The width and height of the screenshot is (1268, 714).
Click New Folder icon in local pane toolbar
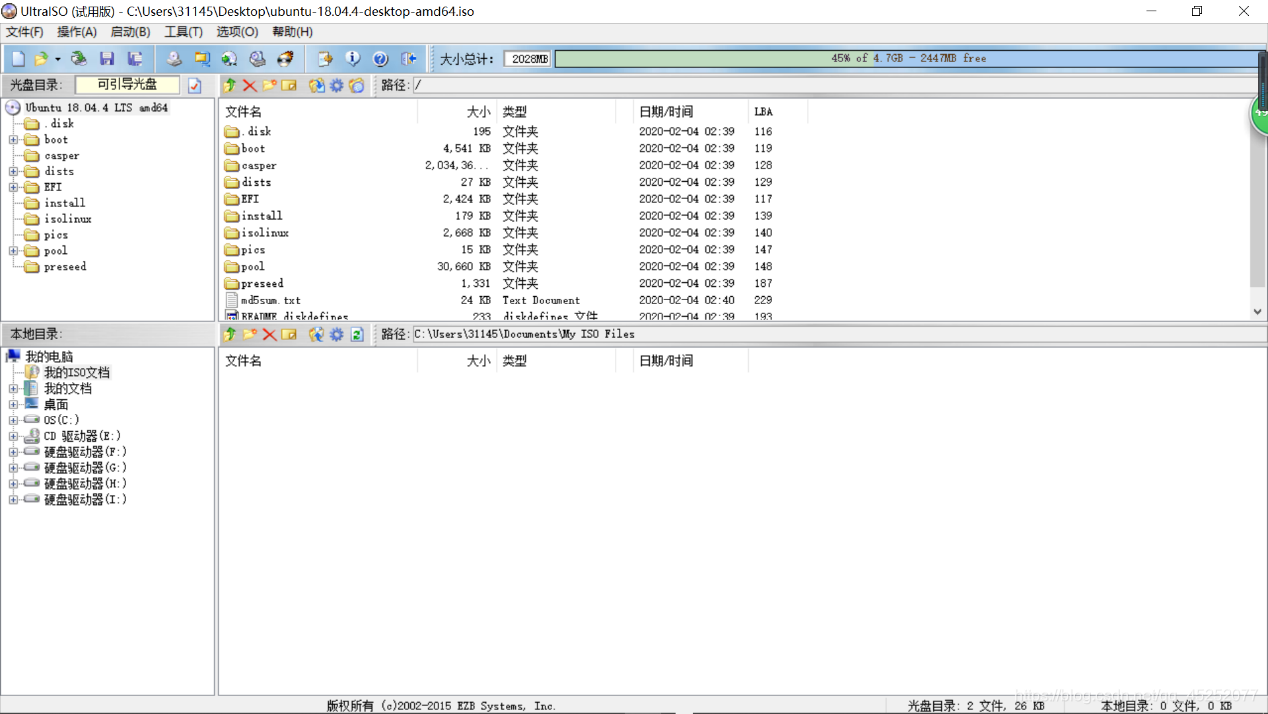[x=250, y=334]
